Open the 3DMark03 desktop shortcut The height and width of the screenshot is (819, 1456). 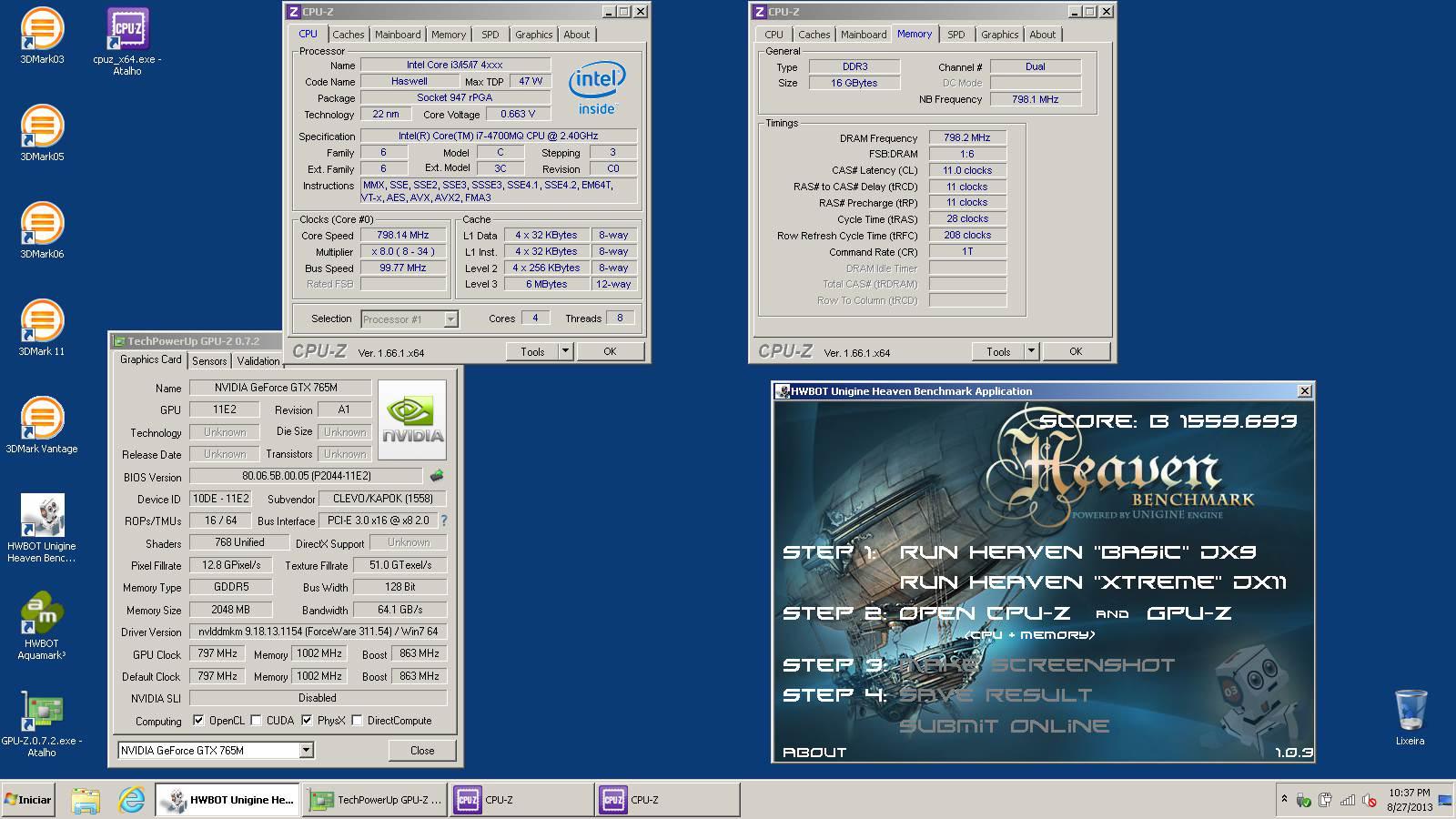pyautogui.click(x=42, y=36)
